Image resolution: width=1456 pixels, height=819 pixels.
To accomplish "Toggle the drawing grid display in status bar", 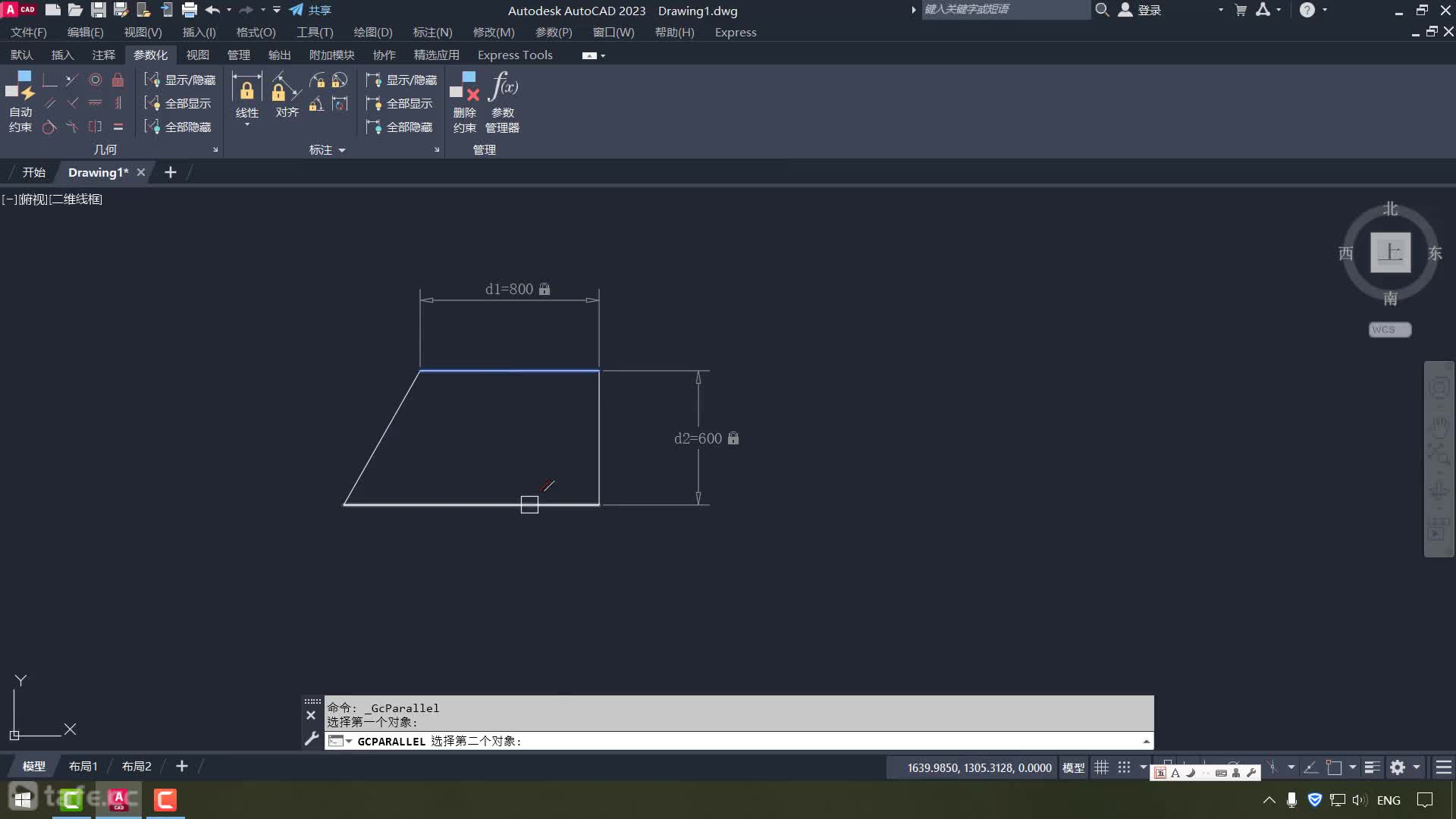I will click(x=1102, y=767).
